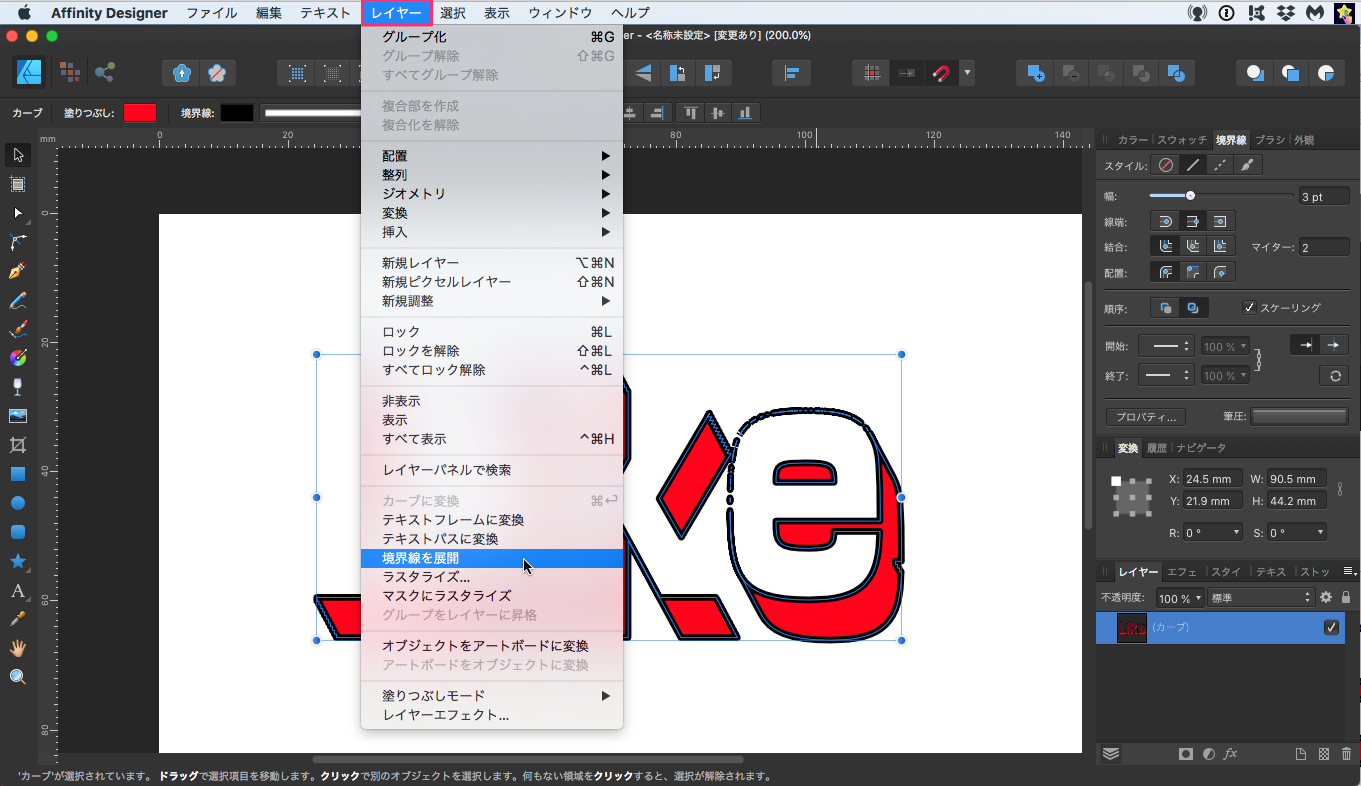Click the add pixel layer checkered icon
1361x786 pixels.
pos(1323,754)
